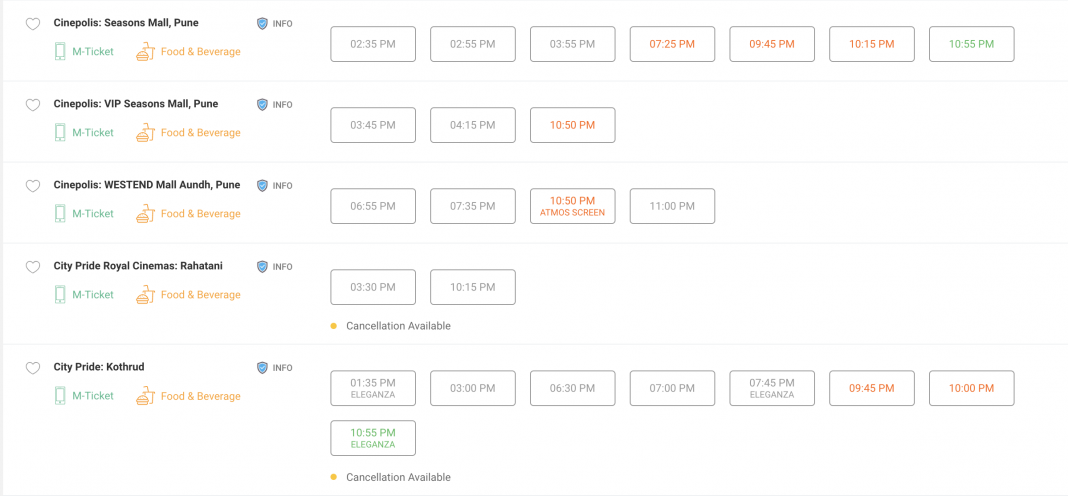Click INFO icon for Cinepolis: VIP Seasons Mall
The width and height of the screenshot is (1068, 496).
click(x=263, y=104)
